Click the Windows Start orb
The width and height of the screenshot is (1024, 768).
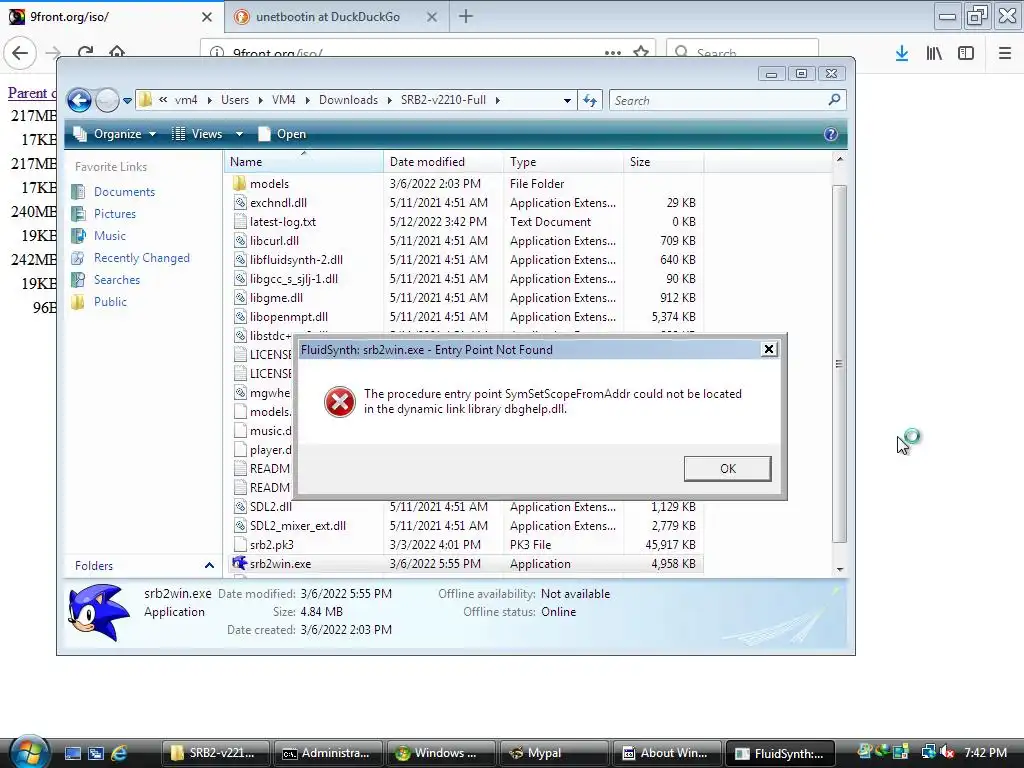coord(29,752)
